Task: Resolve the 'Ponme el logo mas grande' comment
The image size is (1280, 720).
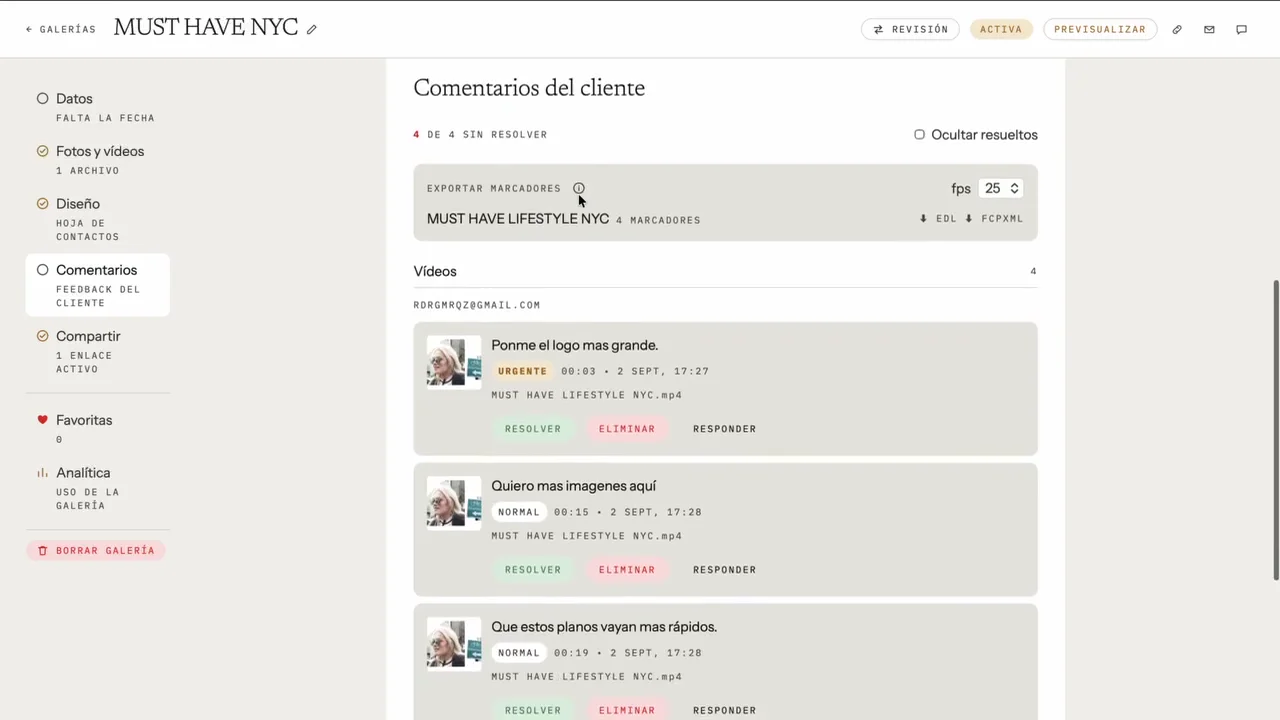Action: click(x=533, y=429)
